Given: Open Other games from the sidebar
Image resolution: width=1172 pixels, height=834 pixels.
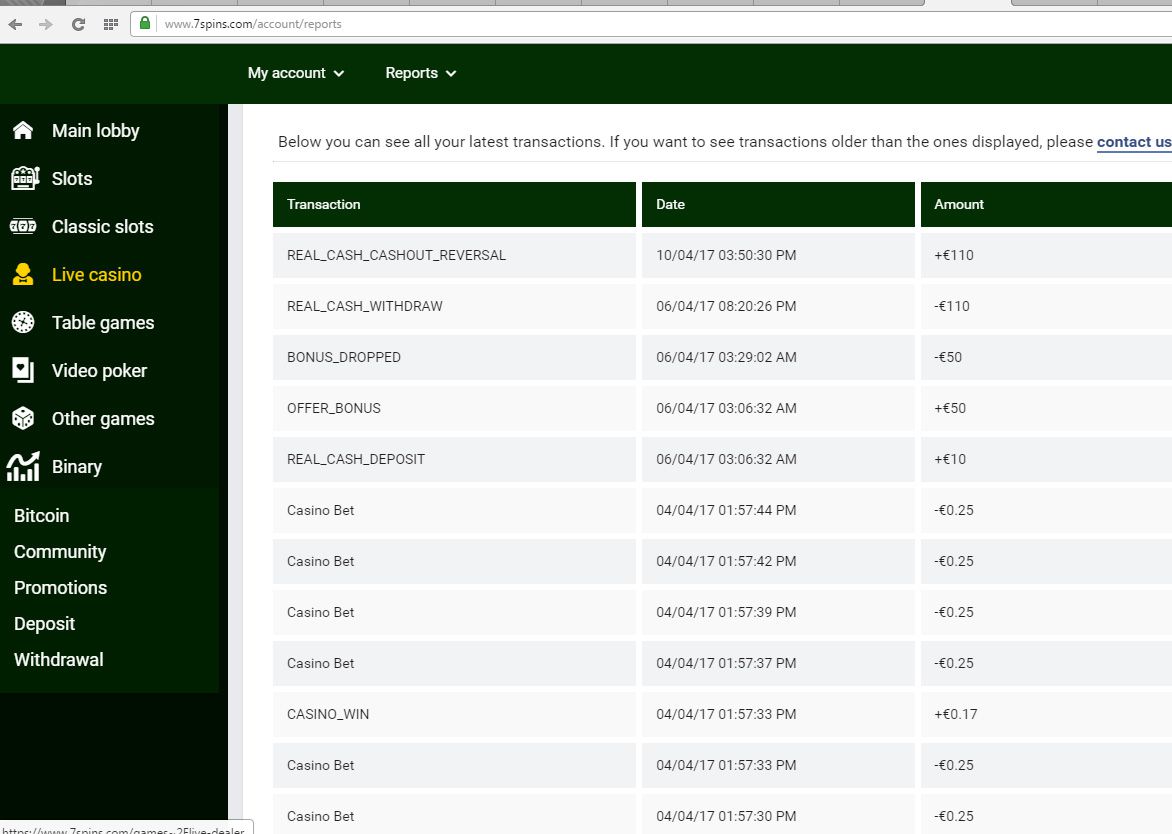Looking at the screenshot, I should 103,418.
